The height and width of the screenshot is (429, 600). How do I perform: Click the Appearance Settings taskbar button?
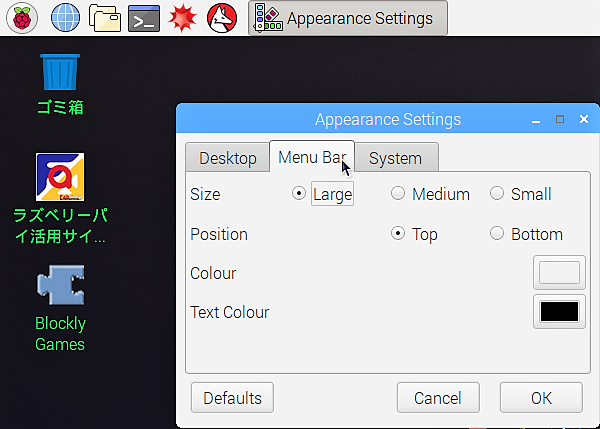(x=348, y=18)
